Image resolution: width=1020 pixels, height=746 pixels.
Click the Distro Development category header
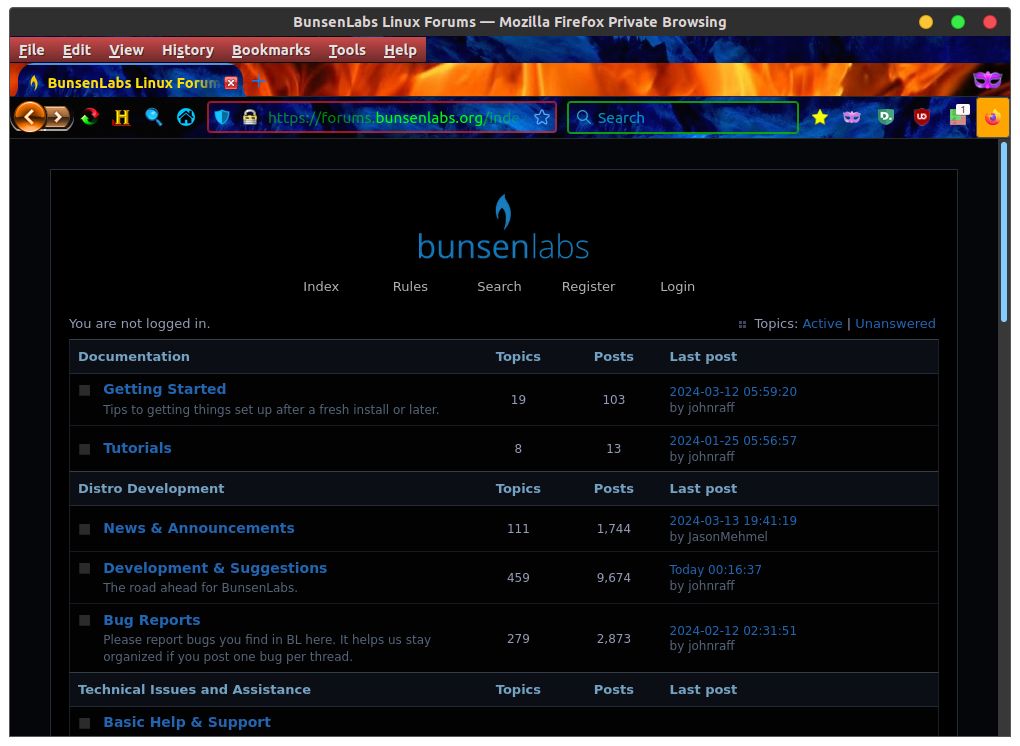click(x=151, y=488)
